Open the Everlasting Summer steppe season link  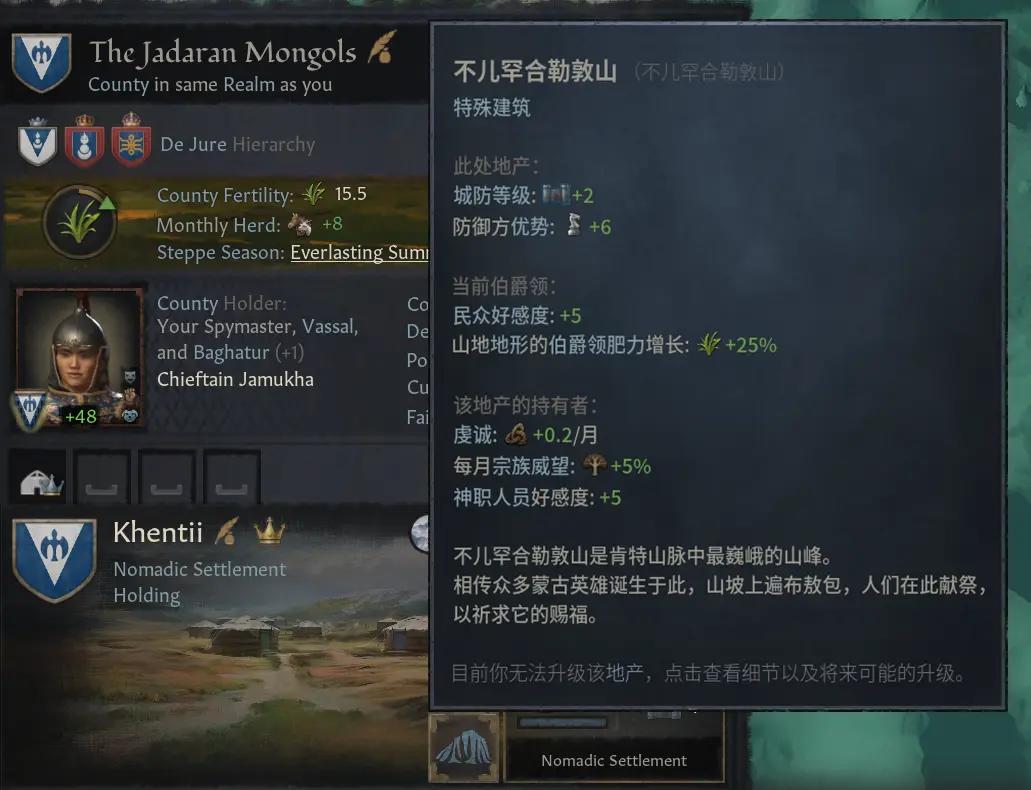tap(359, 253)
